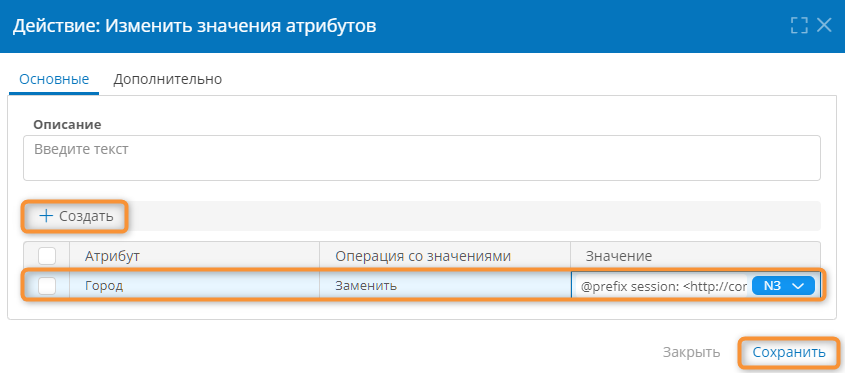Open the N3 format dropdown
This screenshot has height=373, width=845.
point(783,286)
